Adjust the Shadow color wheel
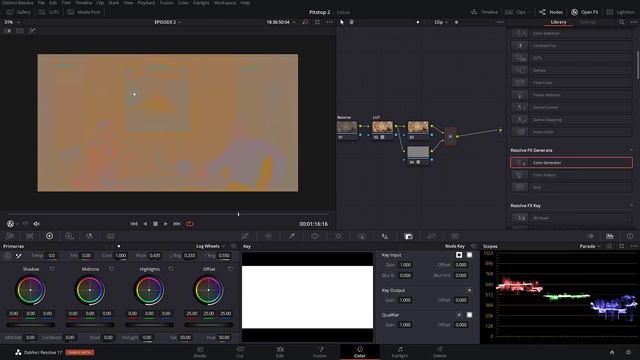Image resolution: width=640 pixels, height=360 pixels. 31,290
